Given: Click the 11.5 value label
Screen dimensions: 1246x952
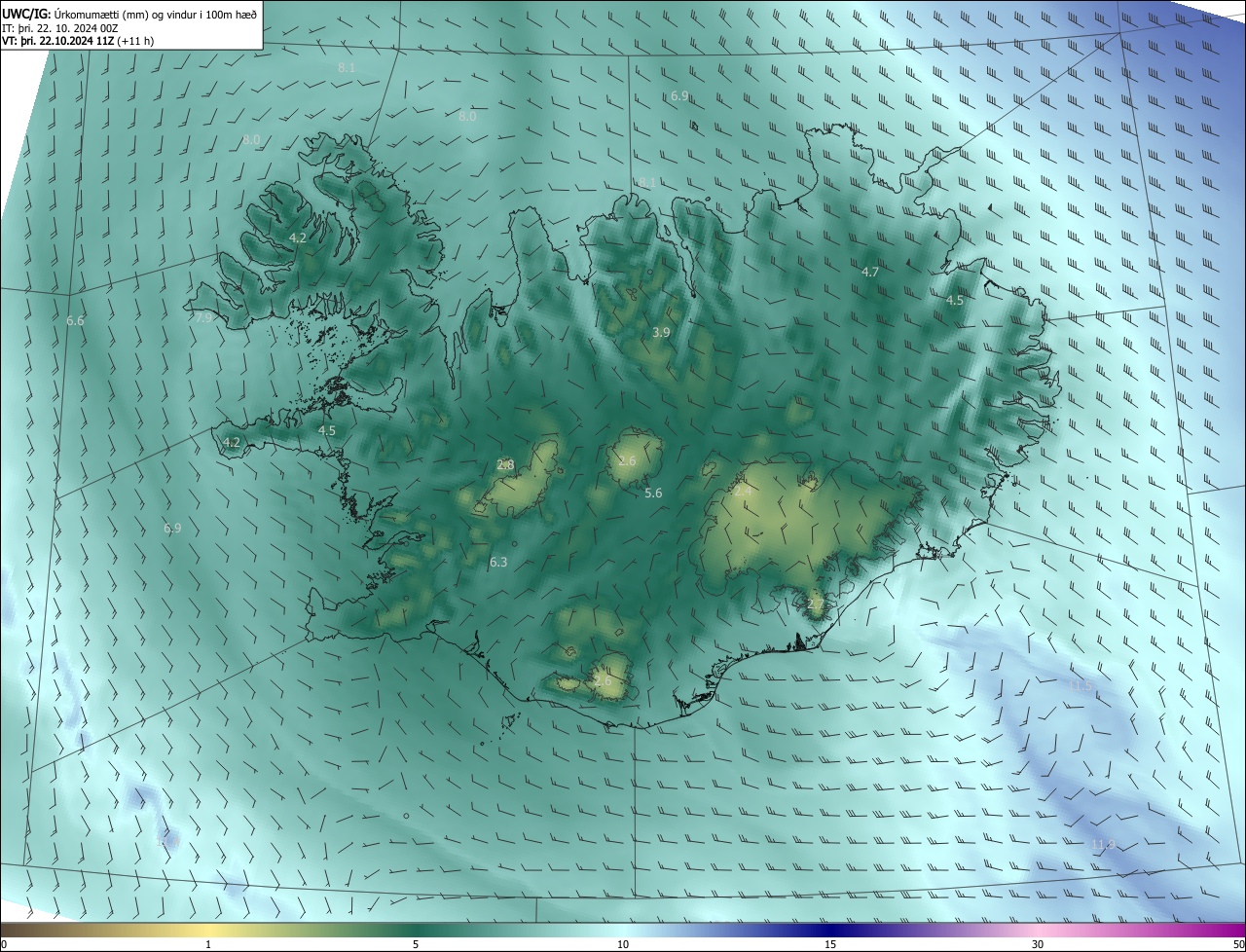Looking at the screenshot, I should pos(1080,687).
